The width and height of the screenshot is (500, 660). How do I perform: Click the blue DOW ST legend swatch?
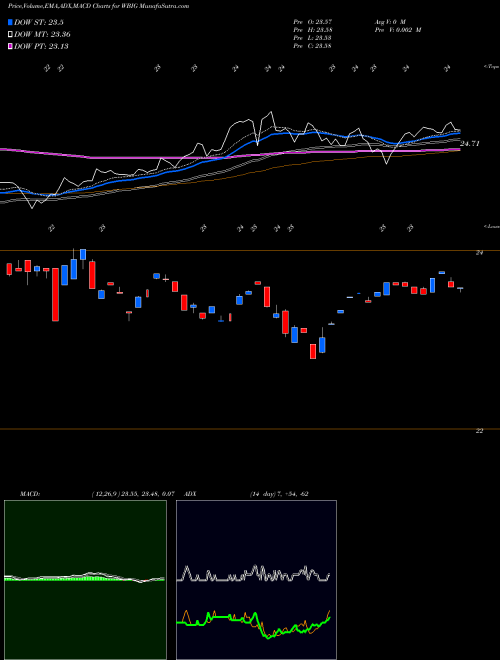[x=11, y=23]
